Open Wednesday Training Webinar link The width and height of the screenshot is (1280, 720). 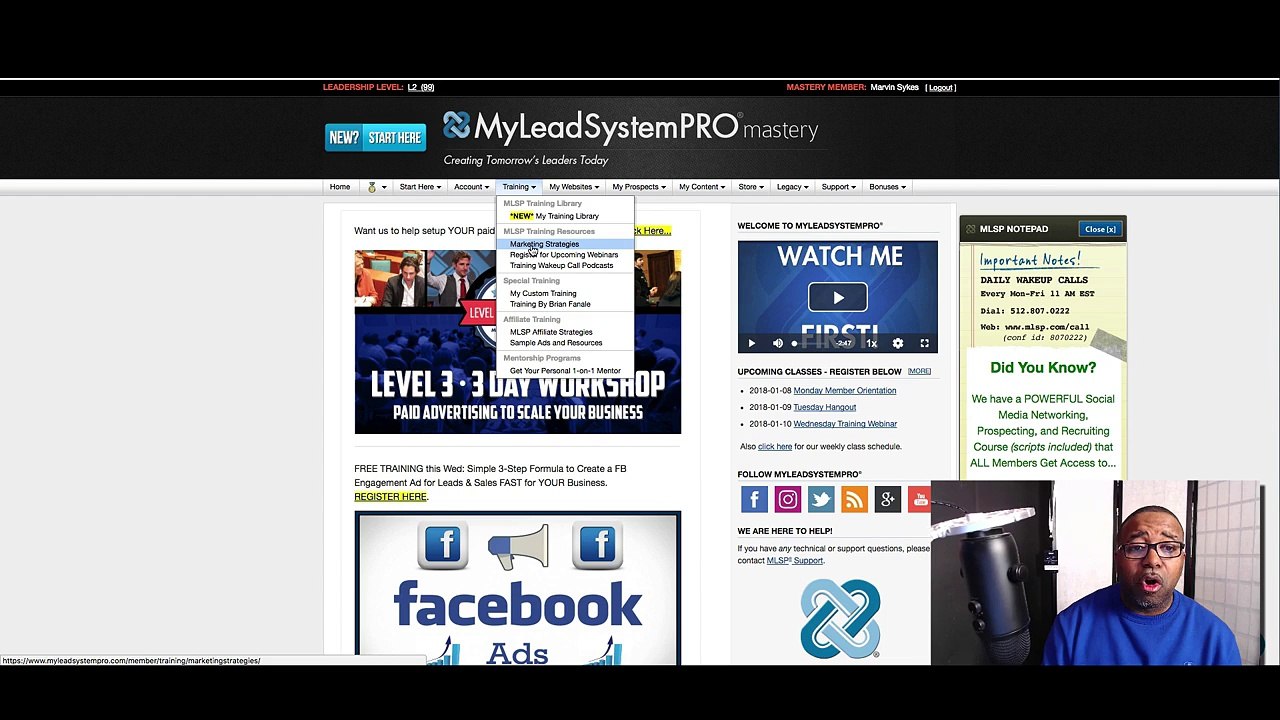tap(845, 424)
